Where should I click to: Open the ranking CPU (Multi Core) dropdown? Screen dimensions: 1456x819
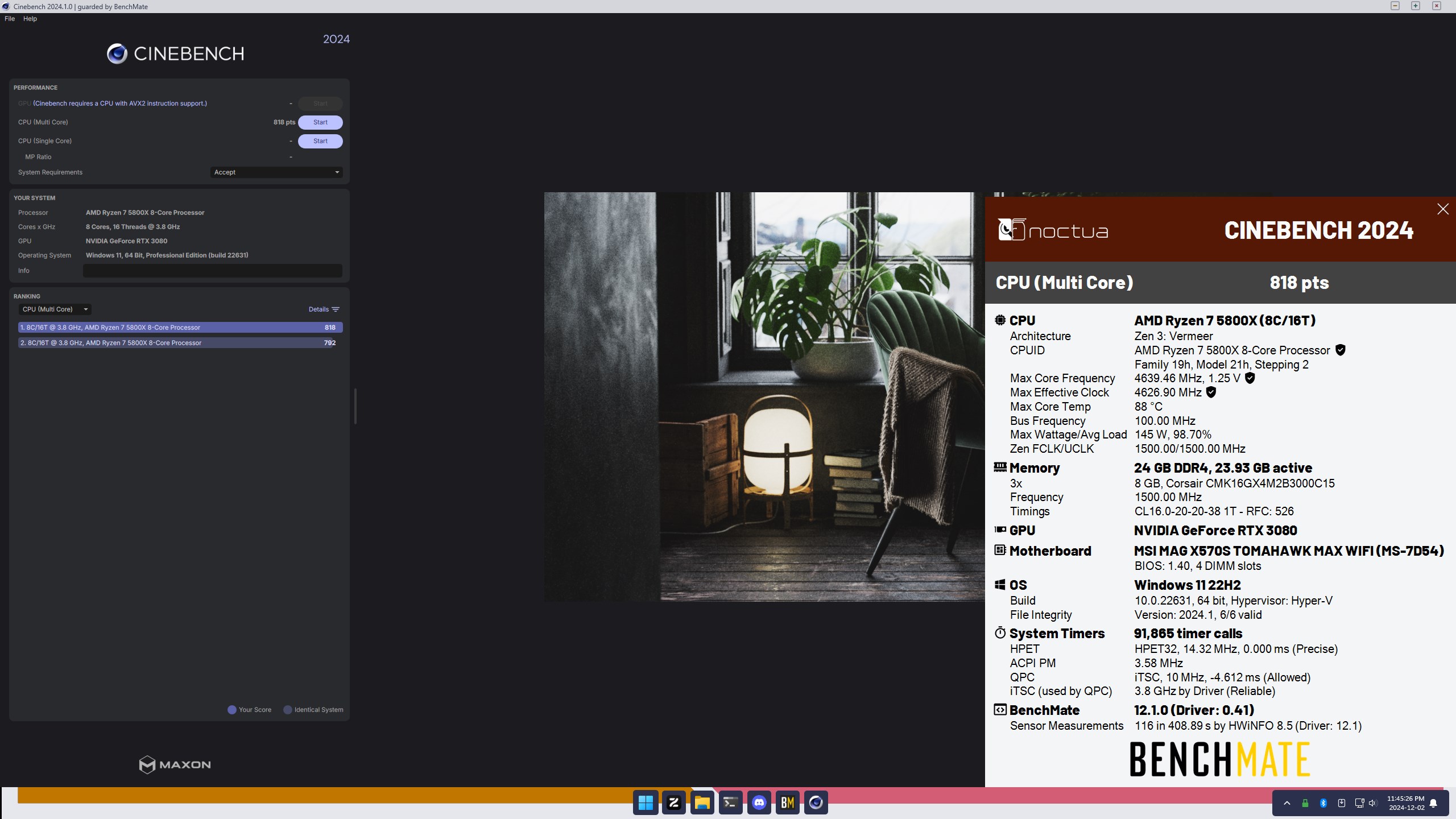[x=55, y=309]
